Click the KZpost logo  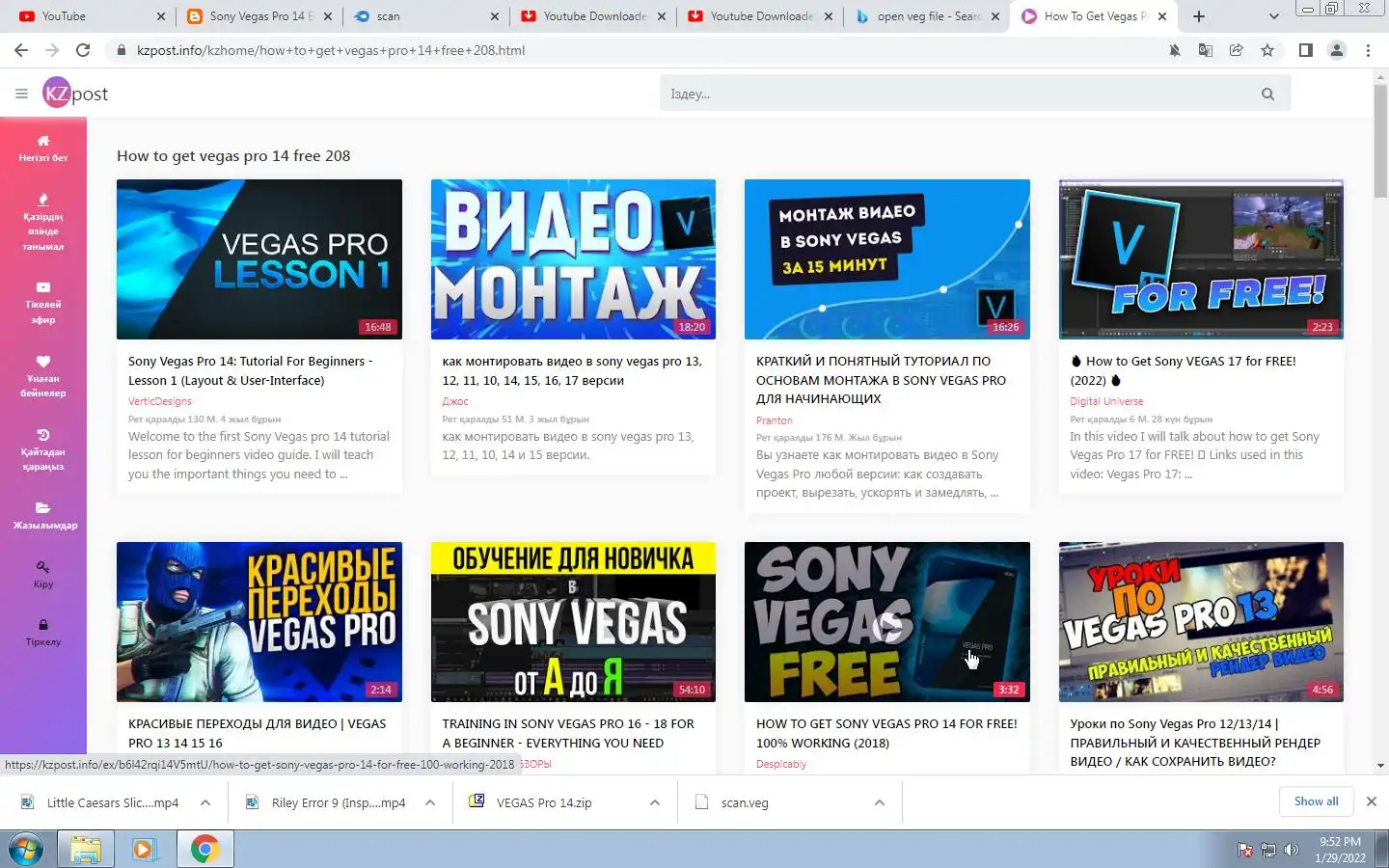point(75,94)
